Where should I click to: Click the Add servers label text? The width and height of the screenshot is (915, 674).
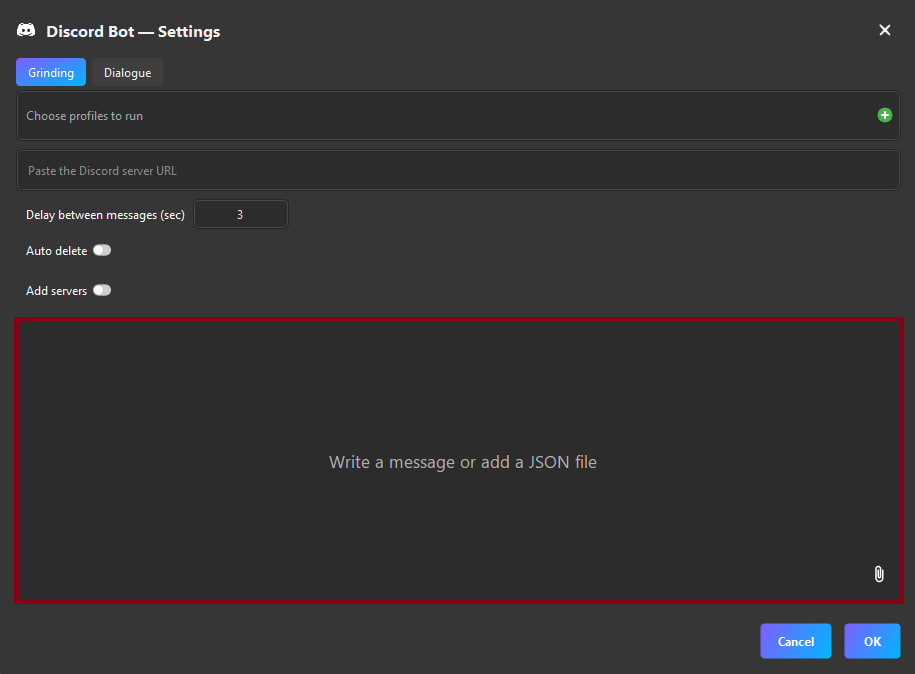[x=56, y=290]
